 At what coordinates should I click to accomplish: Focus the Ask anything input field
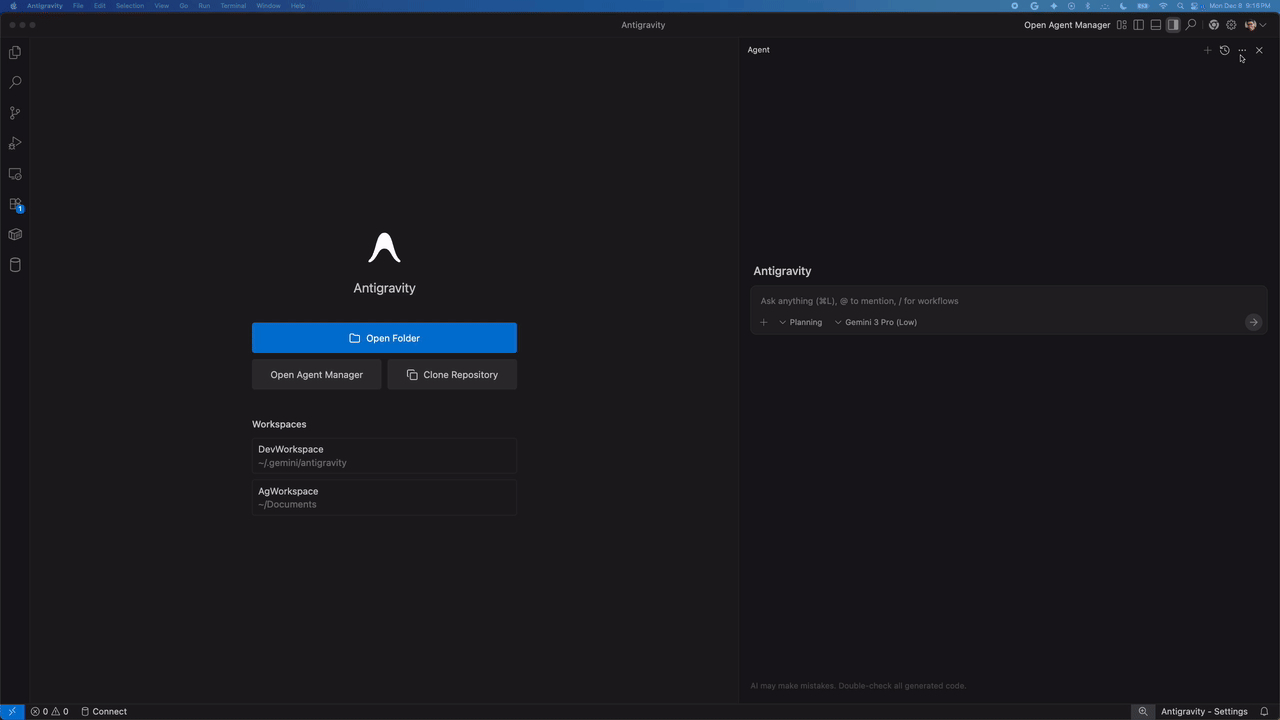(x=1008, y=301)
